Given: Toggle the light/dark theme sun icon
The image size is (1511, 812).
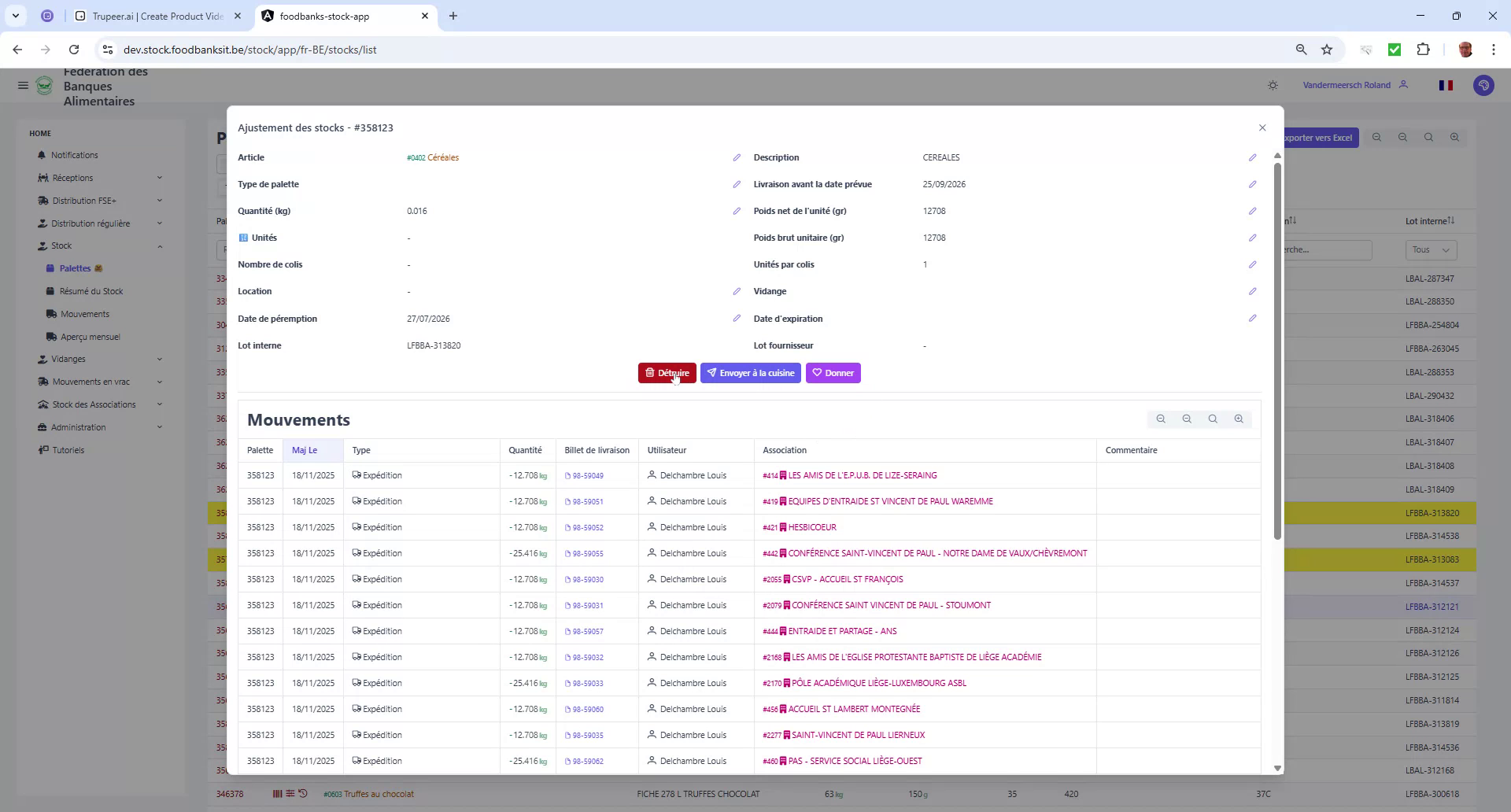Looking at the screenshot, I should (x=1273, y=84).
